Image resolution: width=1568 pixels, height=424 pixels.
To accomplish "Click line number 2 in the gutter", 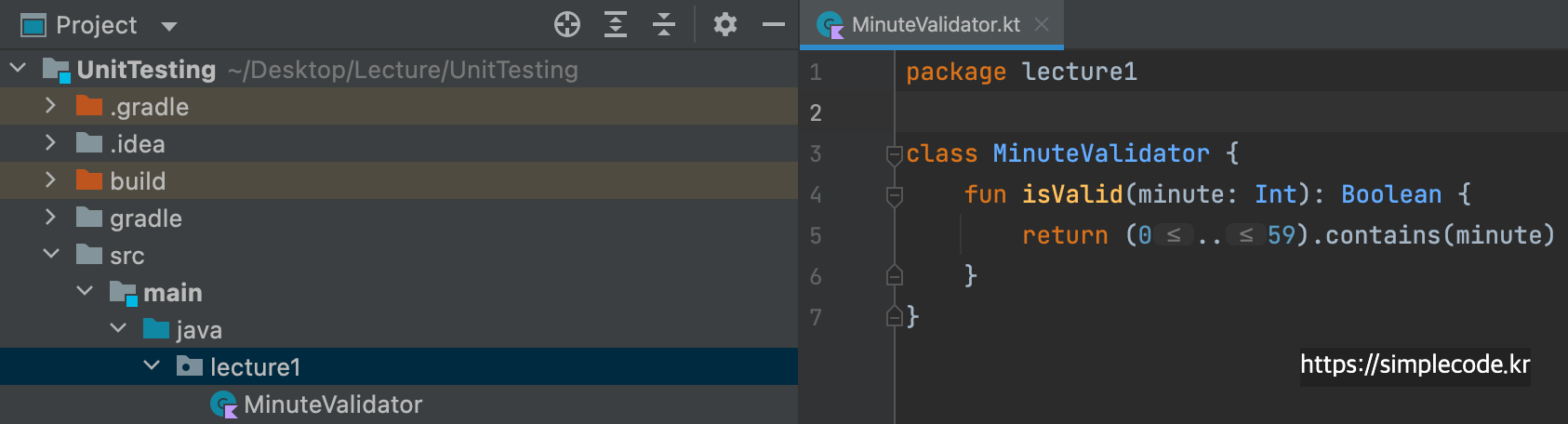I will [816, 113].
